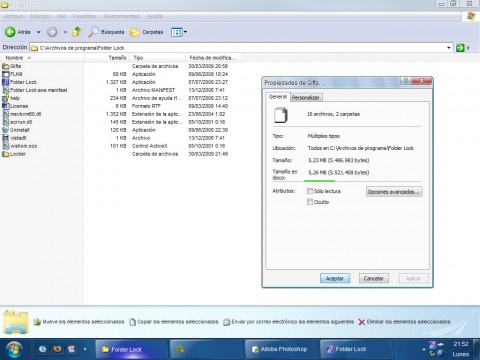
Task: Select the Gifts folder icon
Action: click(6, 66)
